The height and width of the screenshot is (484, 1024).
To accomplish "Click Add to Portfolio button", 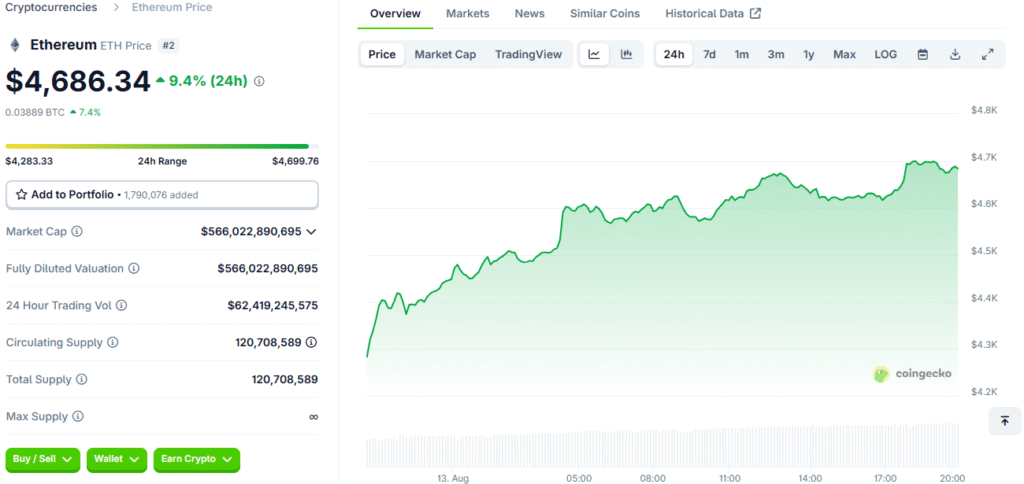I will [162, 195].
